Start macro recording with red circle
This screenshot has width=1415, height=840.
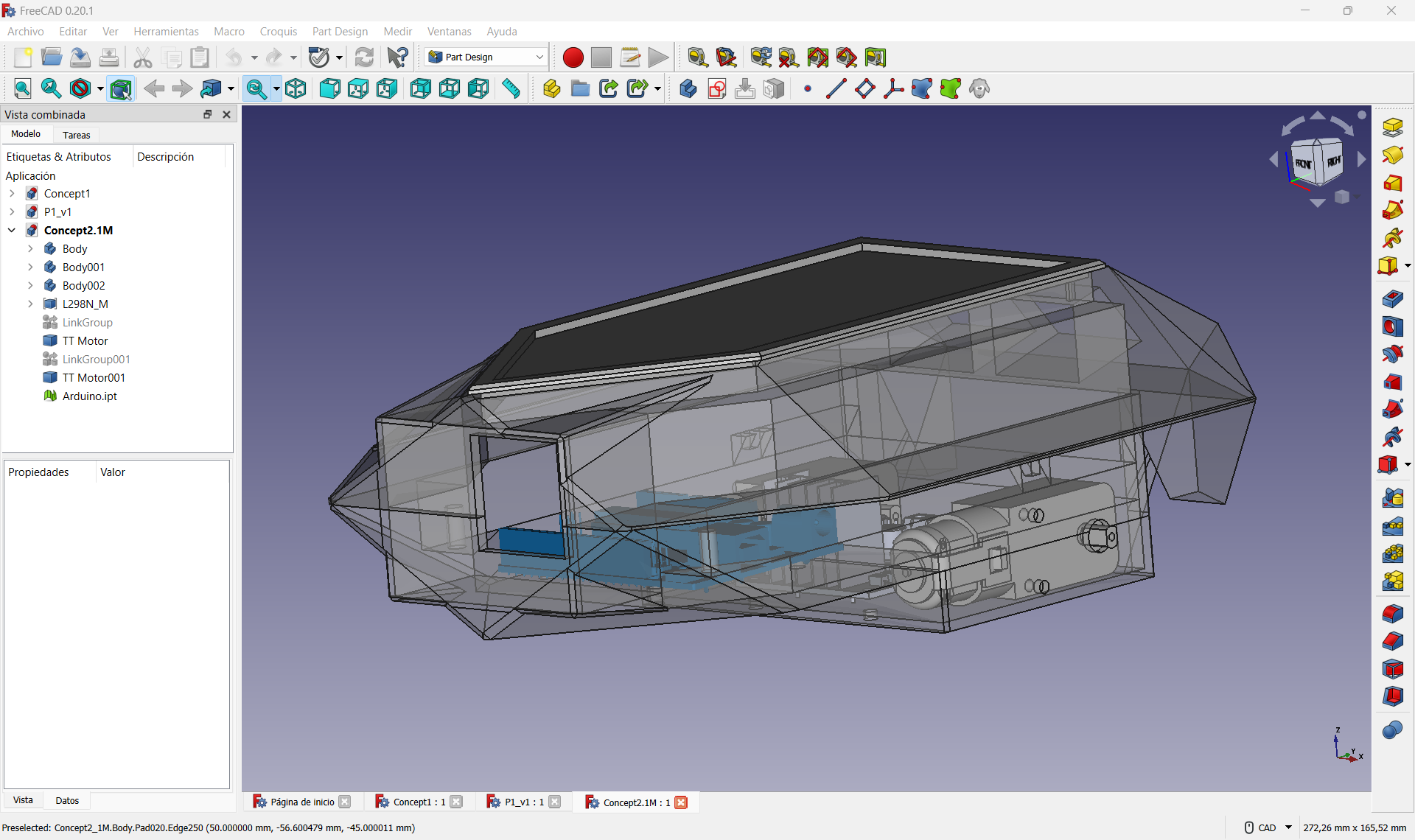573,57
